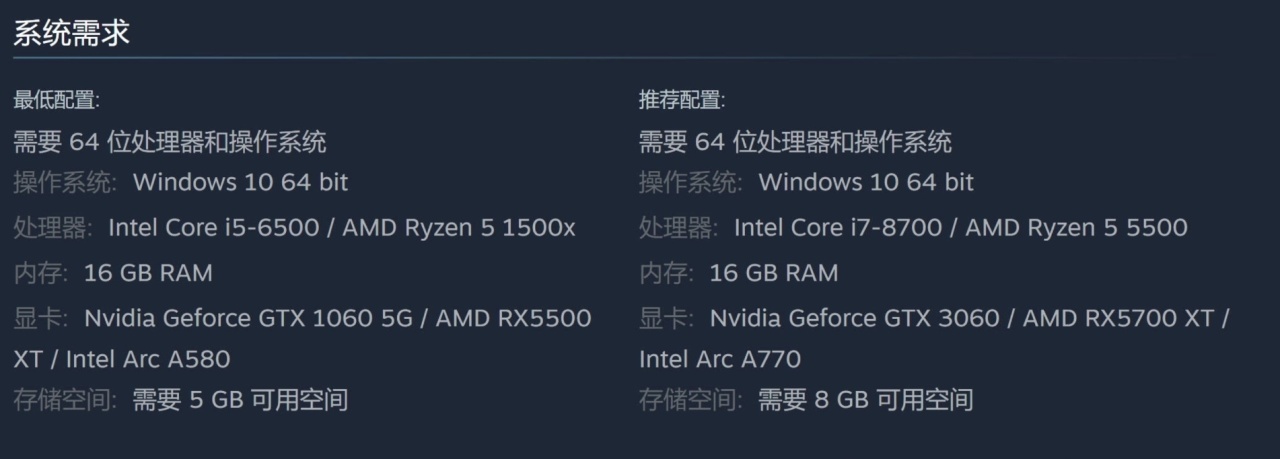Click the Intel Arc A770 text
This screenshot has width=1280, height=459.
tap(720, 359)
